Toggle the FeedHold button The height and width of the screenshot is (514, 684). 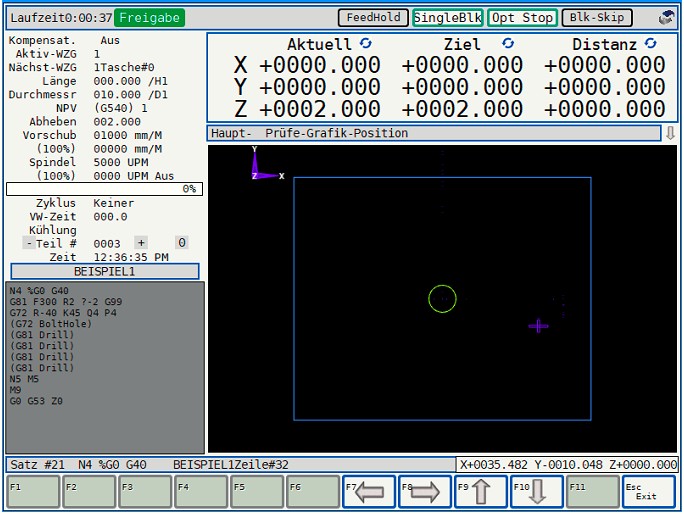(373, 18)
